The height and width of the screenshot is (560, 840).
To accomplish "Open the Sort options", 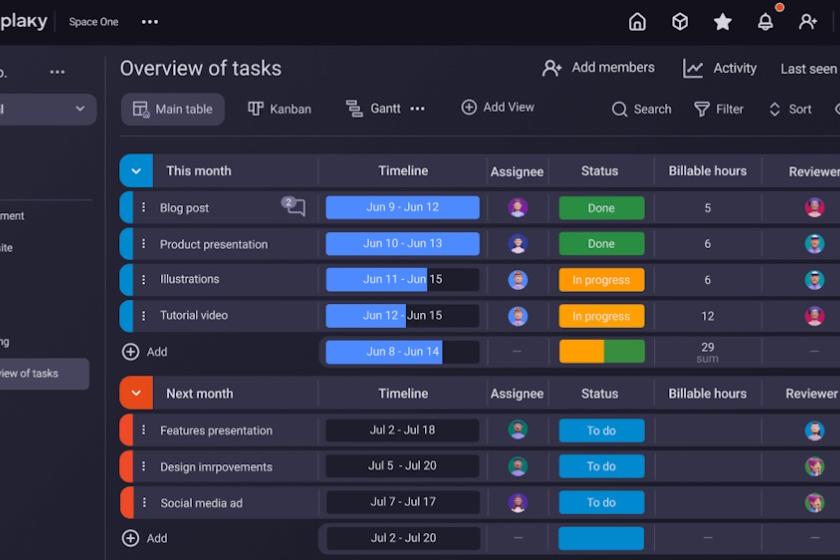I will pyautogui.click(x=790, y=109).
